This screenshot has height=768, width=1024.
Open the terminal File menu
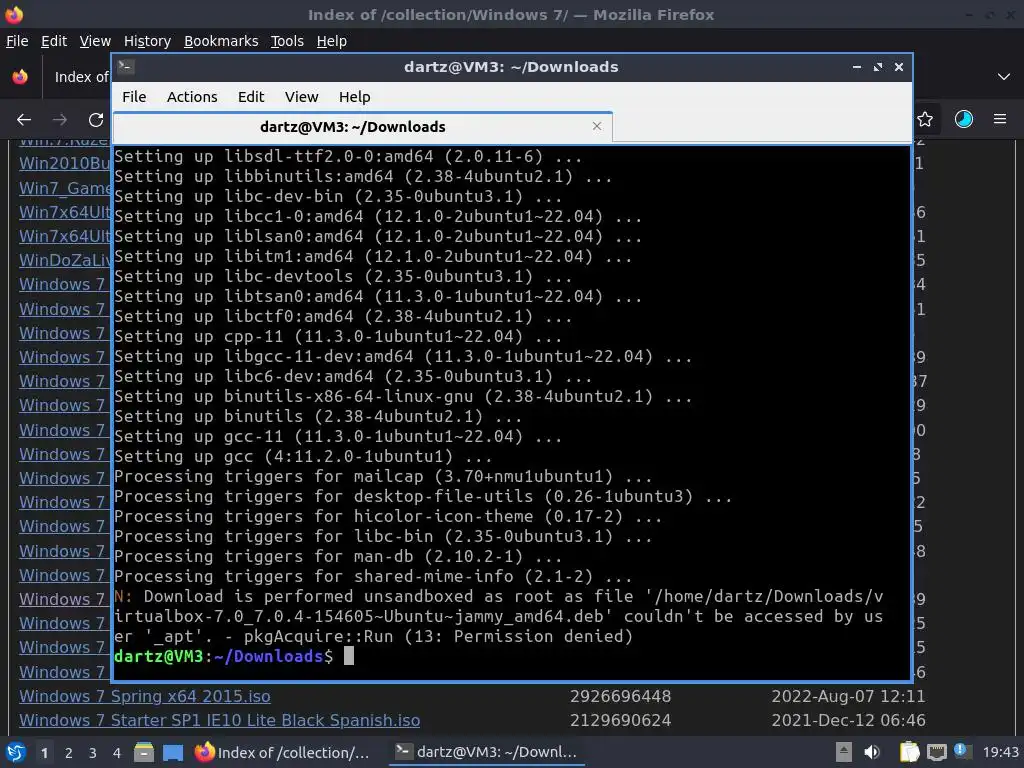click(134, 97)
